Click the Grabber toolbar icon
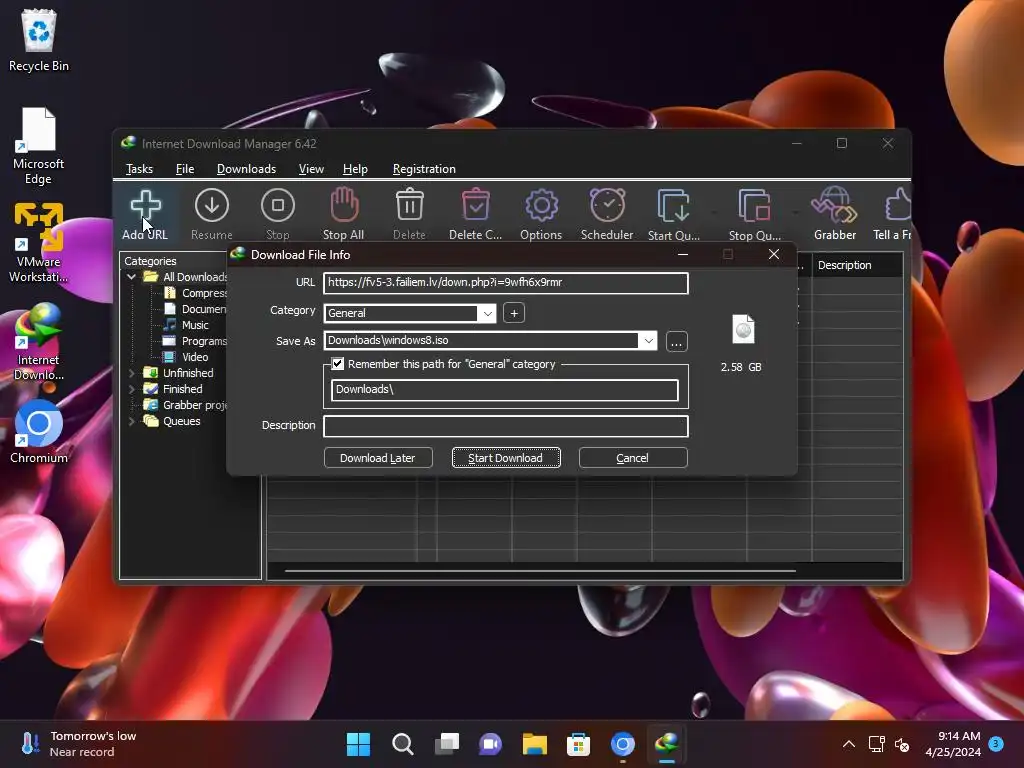1024x768 pixels. 834,207
